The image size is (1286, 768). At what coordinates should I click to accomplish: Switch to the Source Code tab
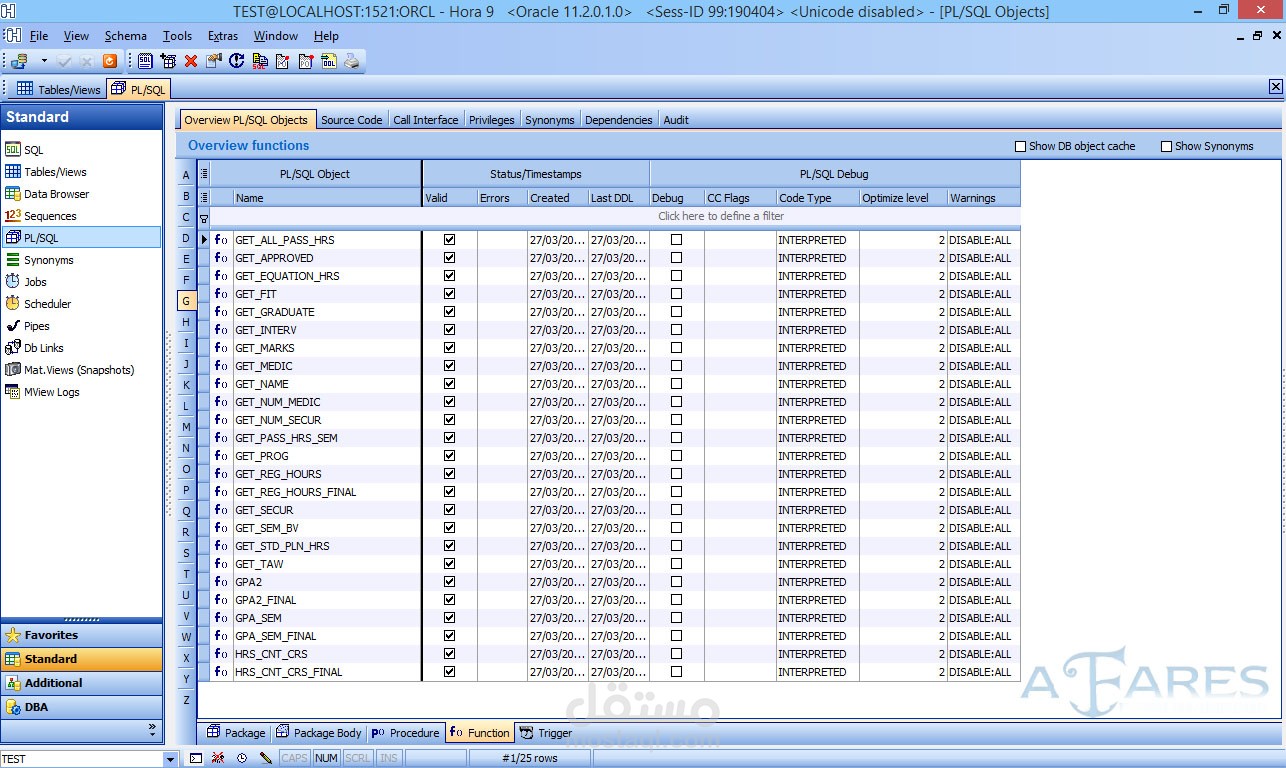(x=351, y=120)
